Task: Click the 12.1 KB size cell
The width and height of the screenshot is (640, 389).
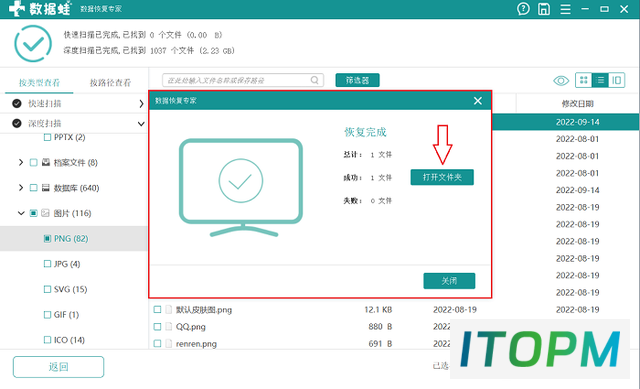Action: tap(378, 310)
